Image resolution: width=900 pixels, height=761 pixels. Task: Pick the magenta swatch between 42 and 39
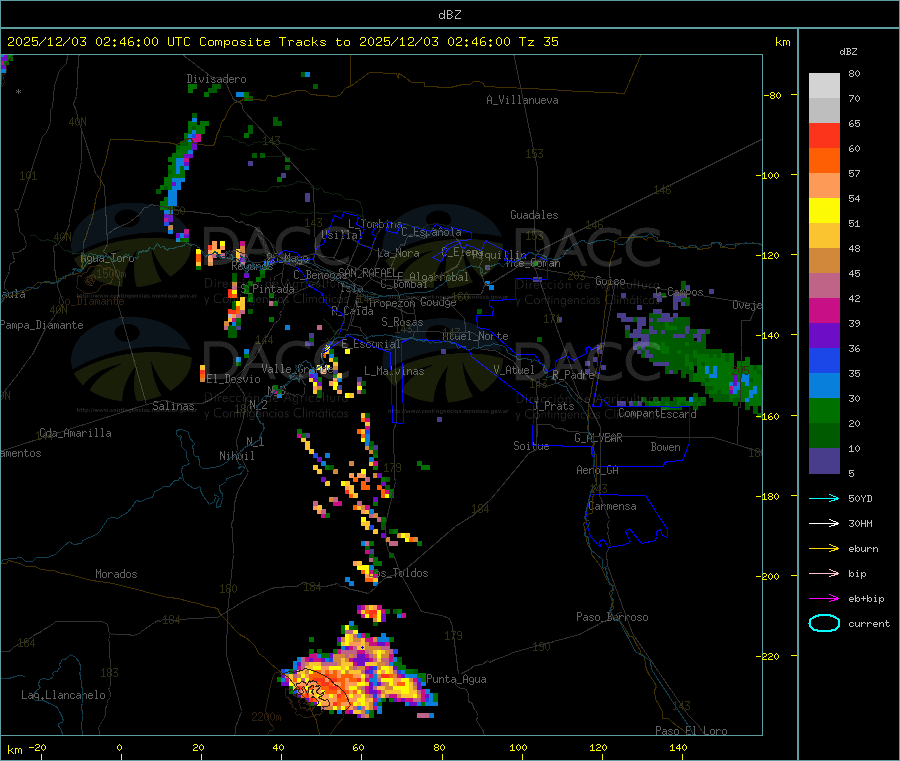[824, 311]
